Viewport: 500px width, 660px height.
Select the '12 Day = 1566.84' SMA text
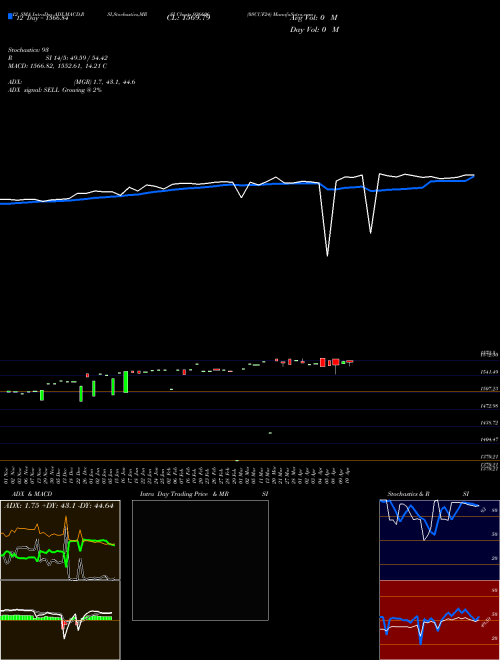click(x=42, y=18)
